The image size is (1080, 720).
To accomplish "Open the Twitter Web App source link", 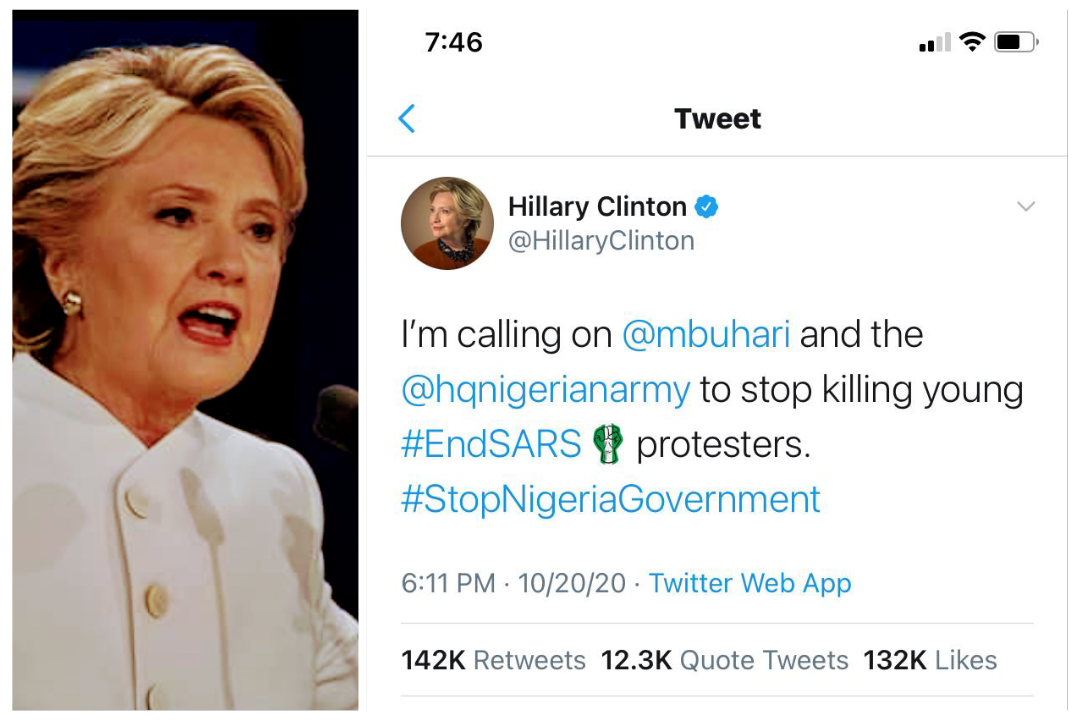I will [x=750, y=584].
